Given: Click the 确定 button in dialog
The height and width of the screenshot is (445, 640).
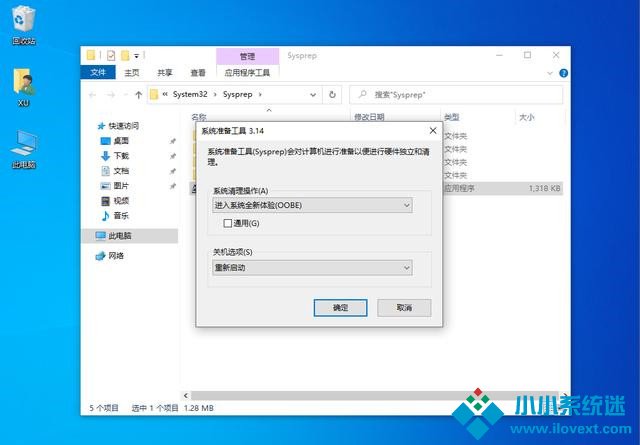Looking at the screenshot, I should [x=340, y=307].
